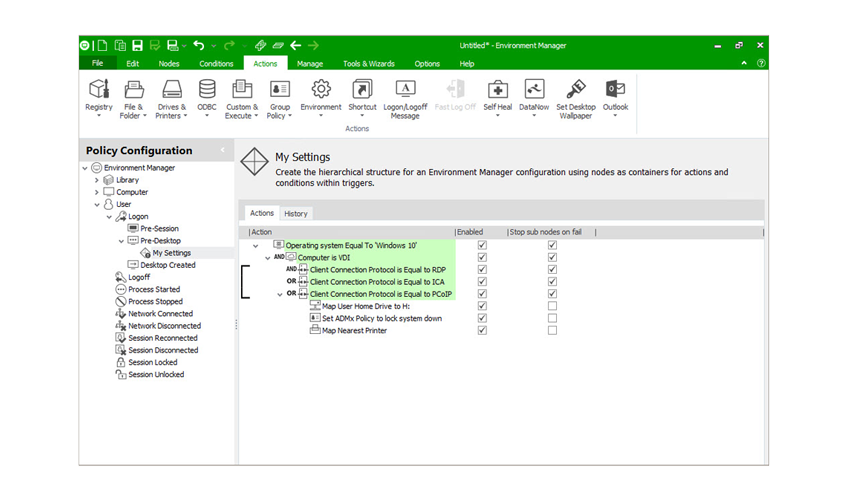The width and height of the screenshot is (847, 500).
Task: Open the Shortcut action tool
Action: [x=362, y=92]
